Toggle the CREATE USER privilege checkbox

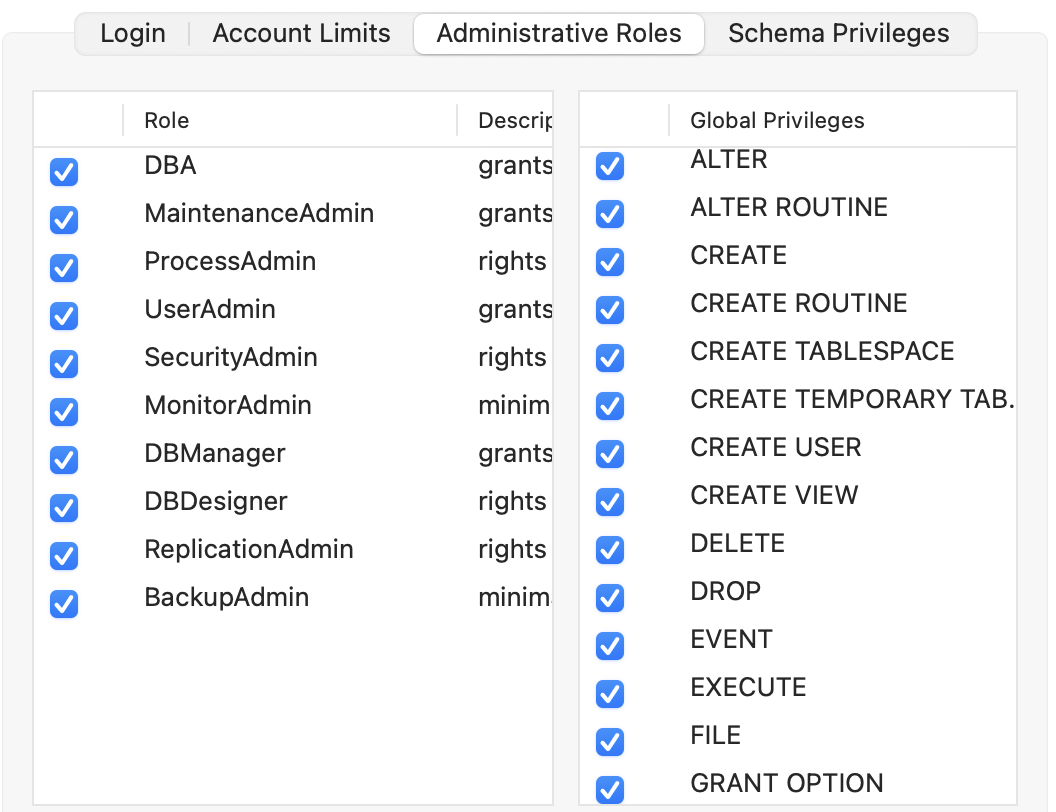pos(610,454)
